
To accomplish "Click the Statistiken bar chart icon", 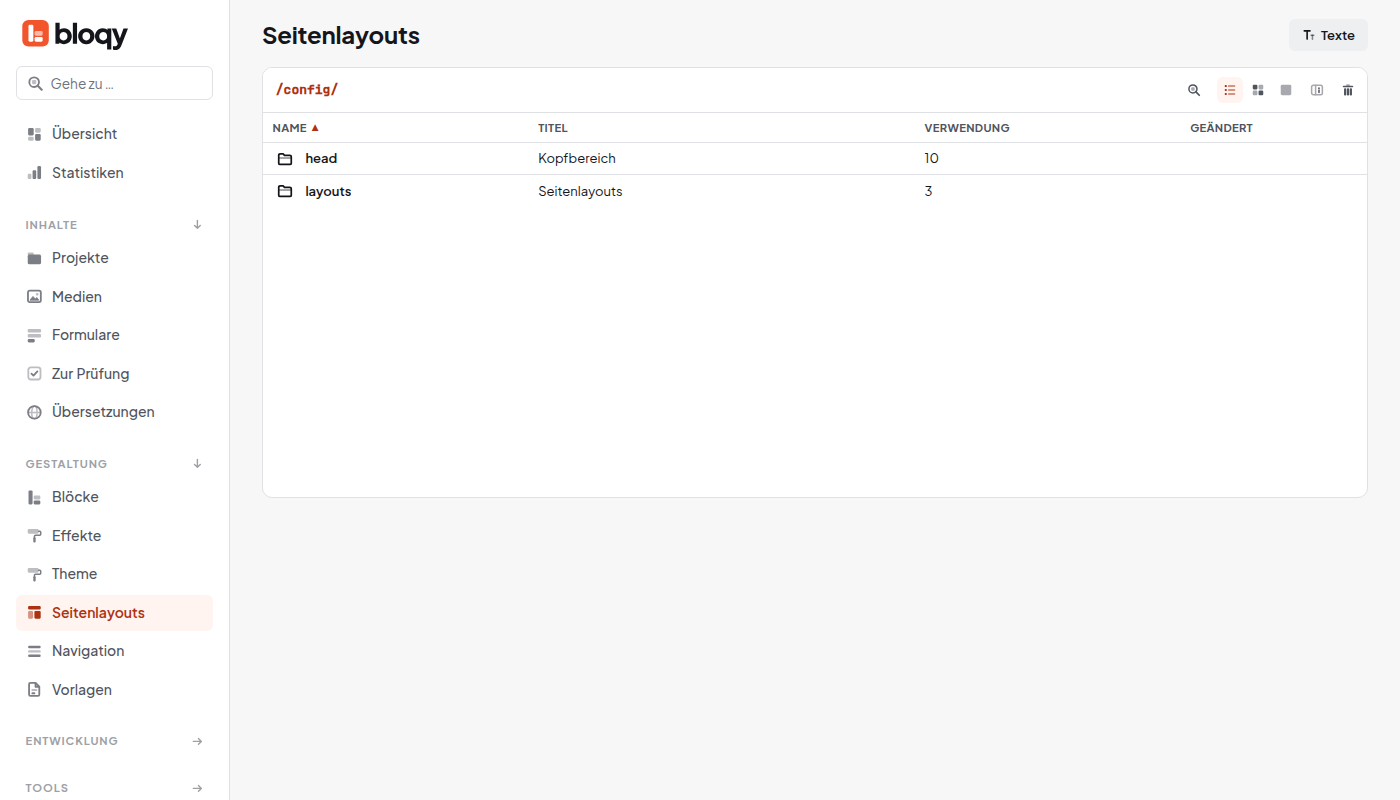I will click(x=34, y=173).
